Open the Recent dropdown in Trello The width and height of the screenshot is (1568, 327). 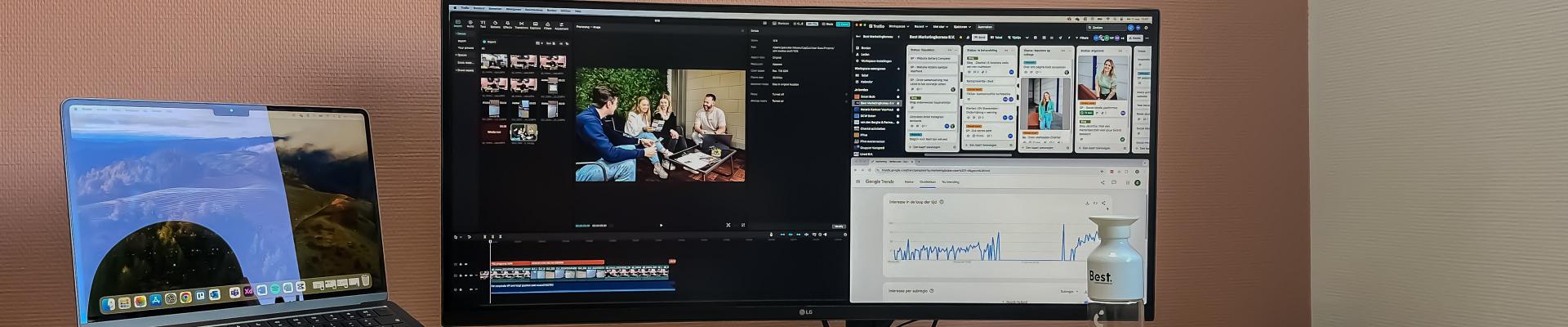tap(921, 26)
